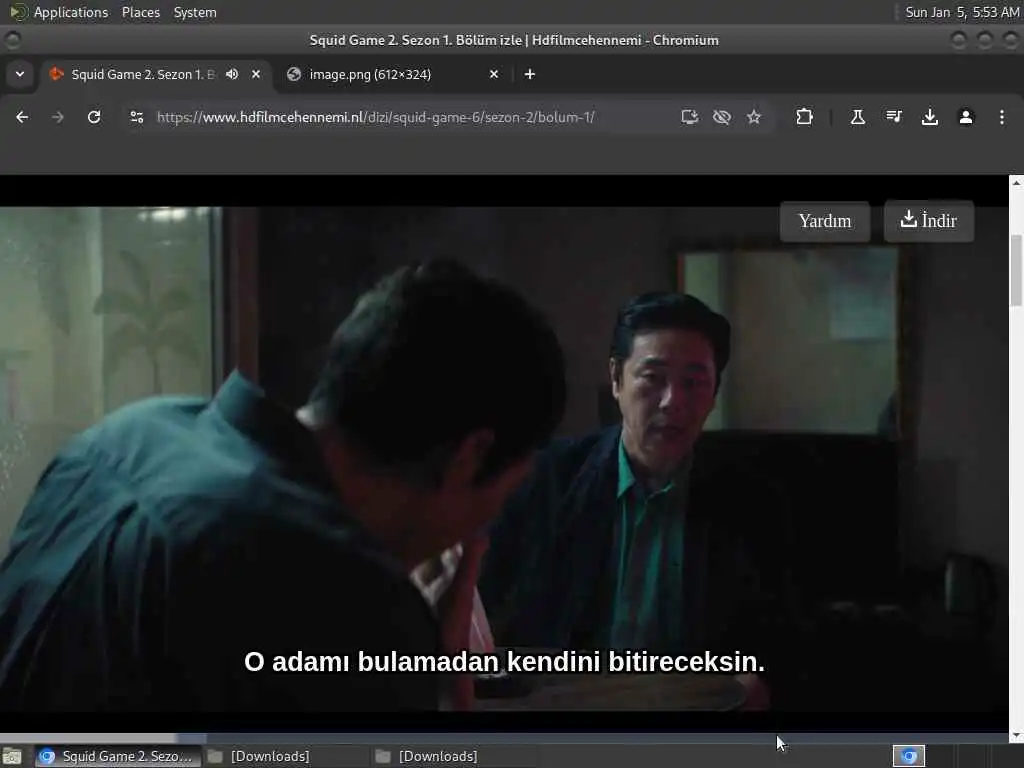
Task: Click the clock showing Sun Jan 5
Action: 962,12
